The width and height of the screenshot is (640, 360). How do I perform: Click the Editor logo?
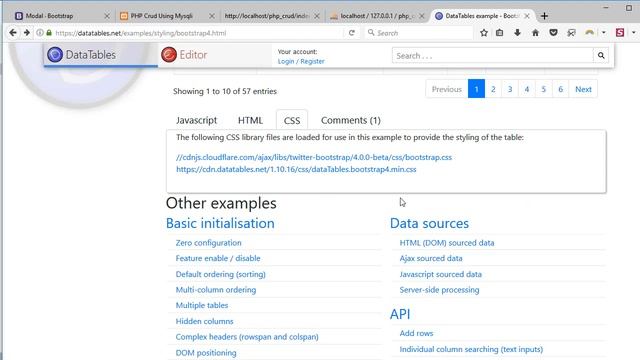coord(184,55)
